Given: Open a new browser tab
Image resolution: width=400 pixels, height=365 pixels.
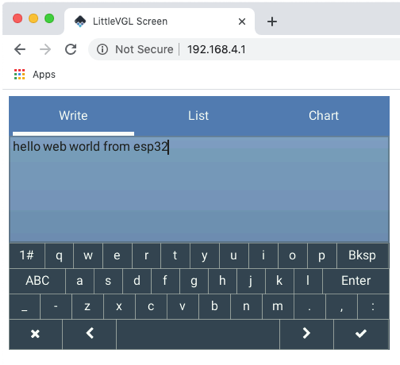Looking at the screenshot, I should [x=272, y=22].
